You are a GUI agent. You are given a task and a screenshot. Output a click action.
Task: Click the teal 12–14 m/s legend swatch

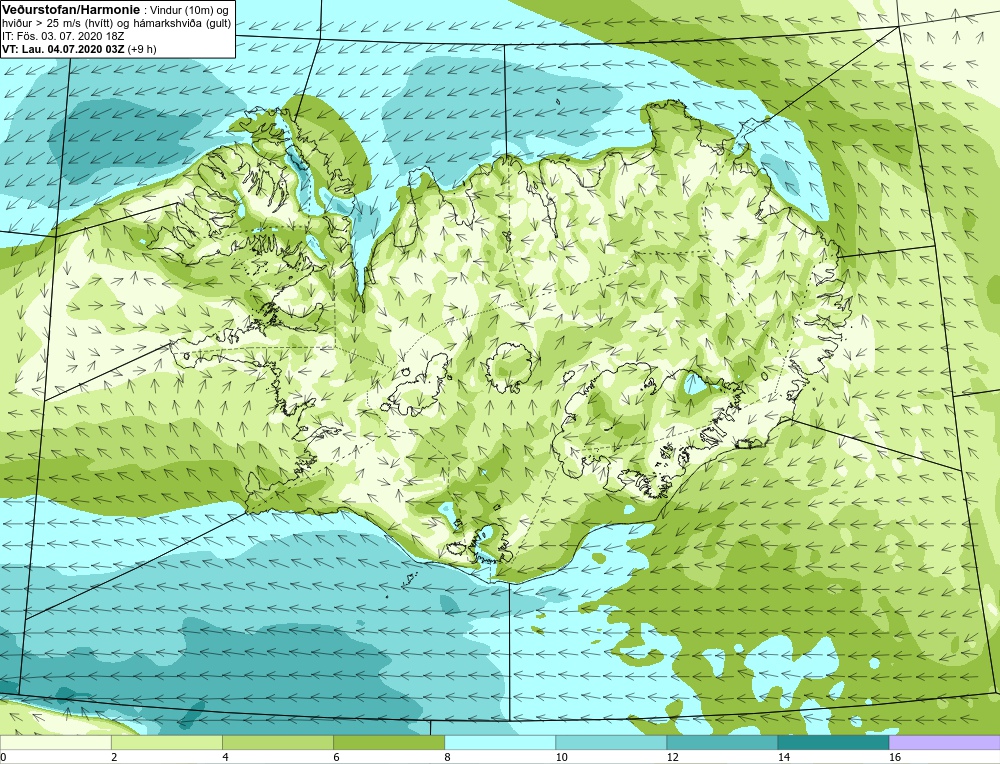point(721,742)
